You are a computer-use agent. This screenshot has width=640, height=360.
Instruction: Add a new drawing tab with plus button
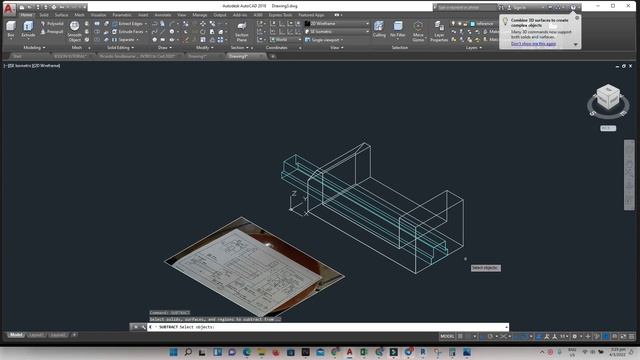tap(273, 56)
